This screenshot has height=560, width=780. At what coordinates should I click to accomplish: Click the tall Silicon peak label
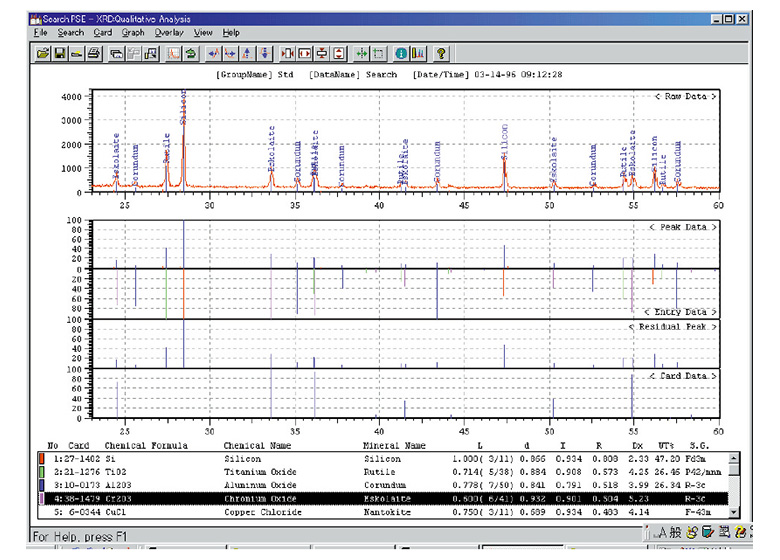(x=184, y=107)
